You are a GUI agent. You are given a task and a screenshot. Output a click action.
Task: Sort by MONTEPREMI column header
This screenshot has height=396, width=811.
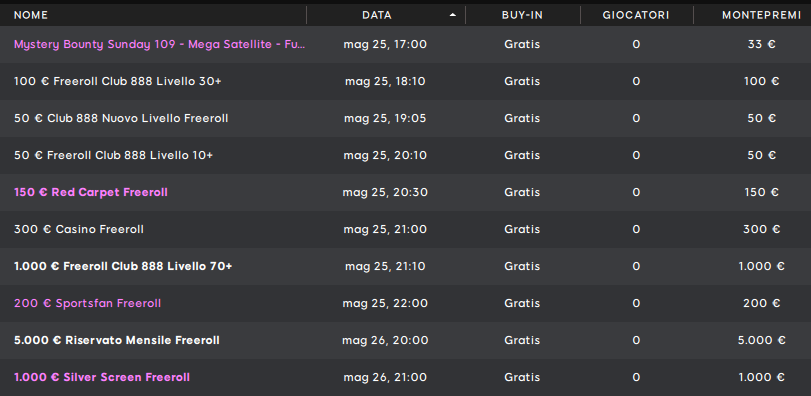click(761, 15)
